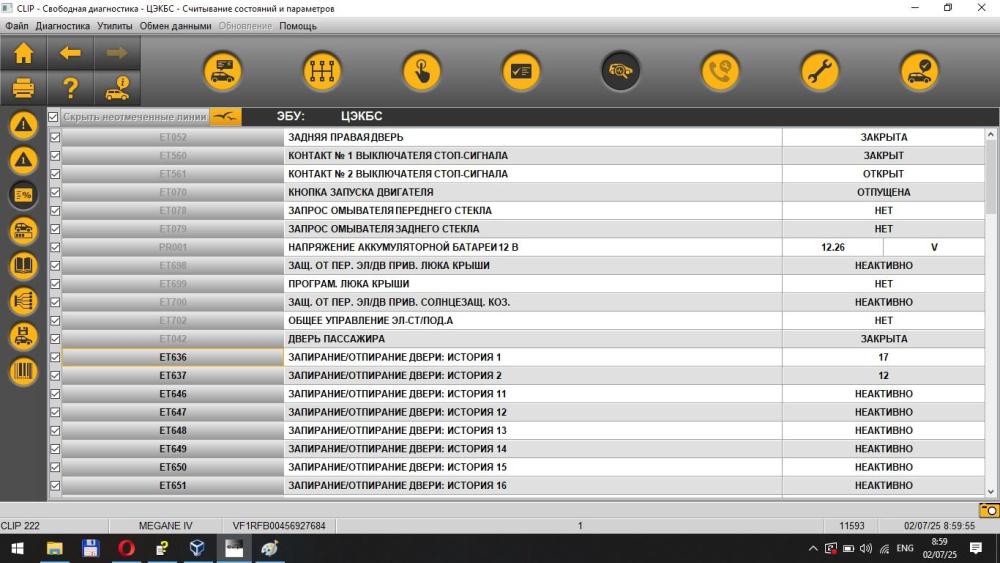Open the wrench repair round icon
This screenshot has width=1000, height=563.
coord(820,71)
